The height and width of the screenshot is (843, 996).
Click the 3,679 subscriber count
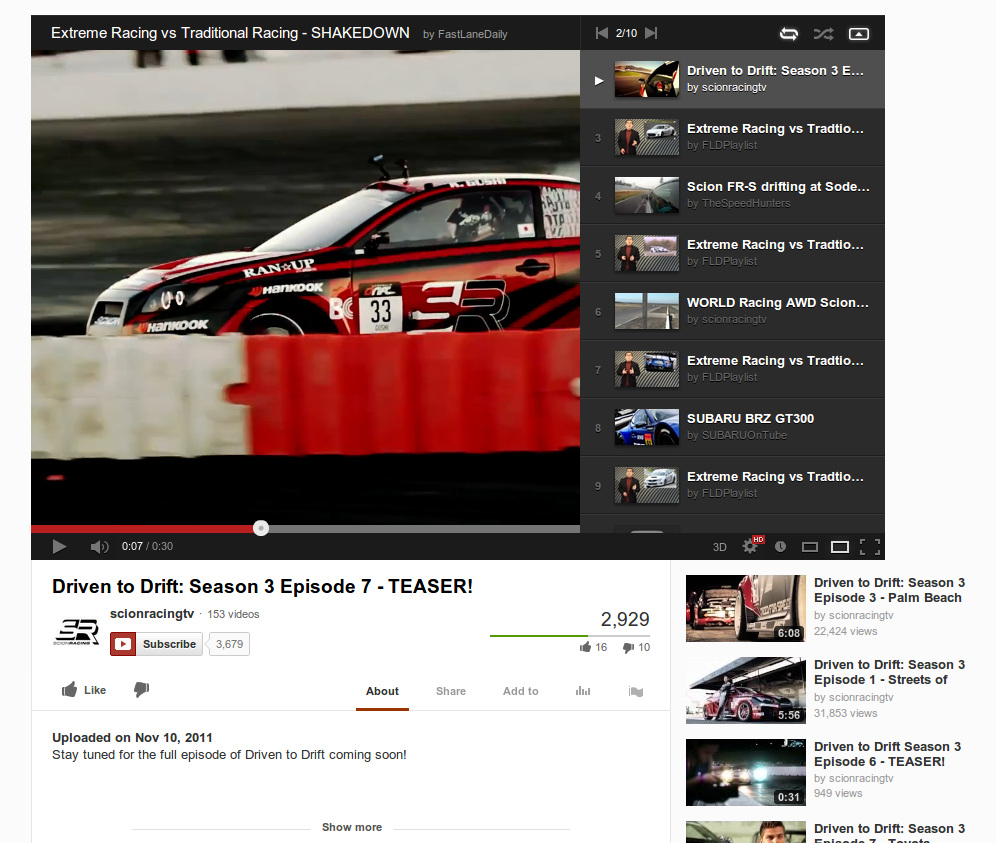tap(229, 644)
